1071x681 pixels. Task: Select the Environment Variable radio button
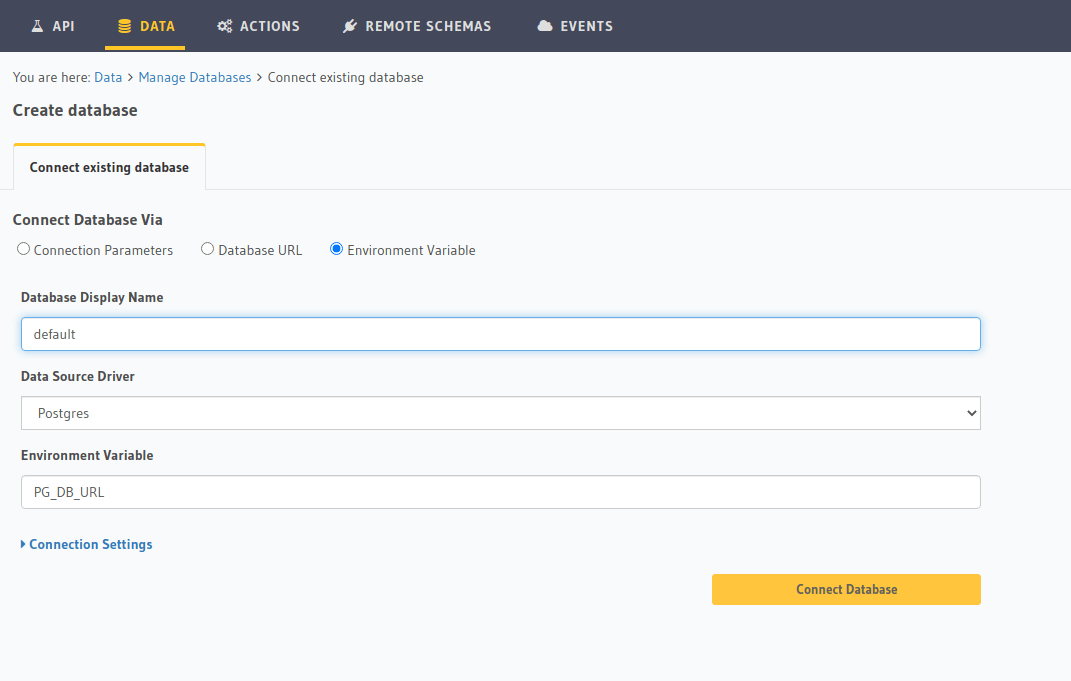point(336,249)
